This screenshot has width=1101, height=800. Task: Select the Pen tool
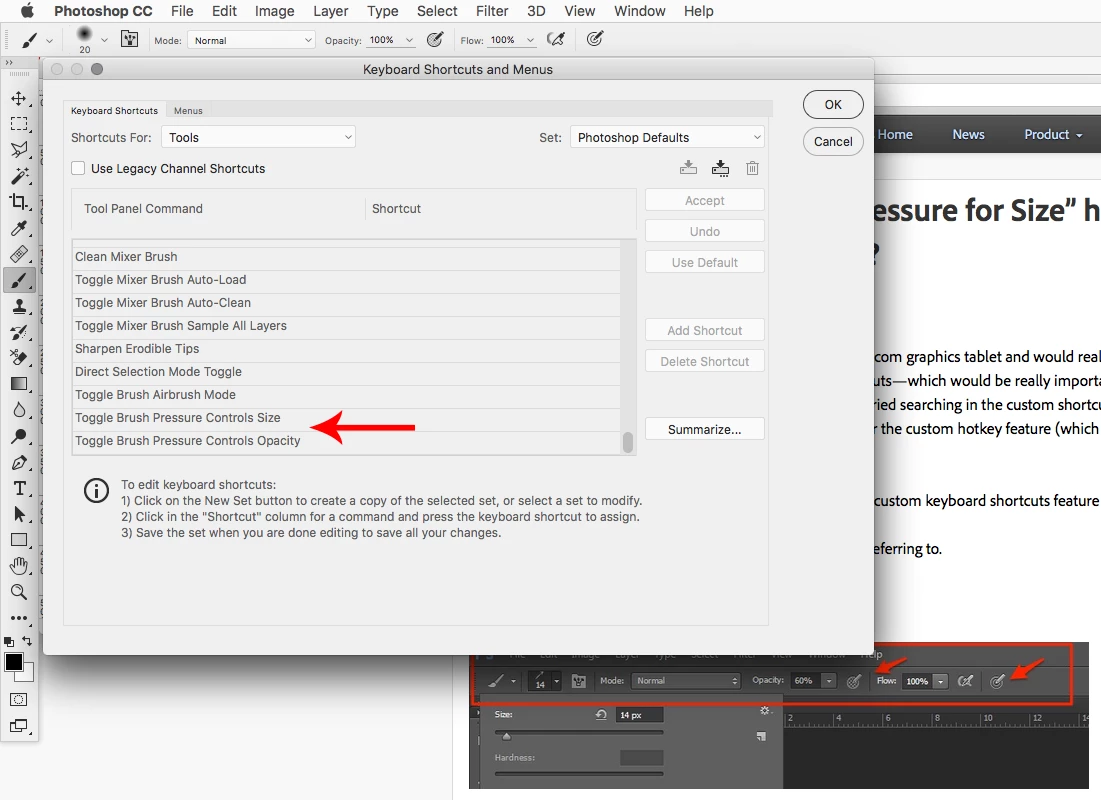point(19,463)
